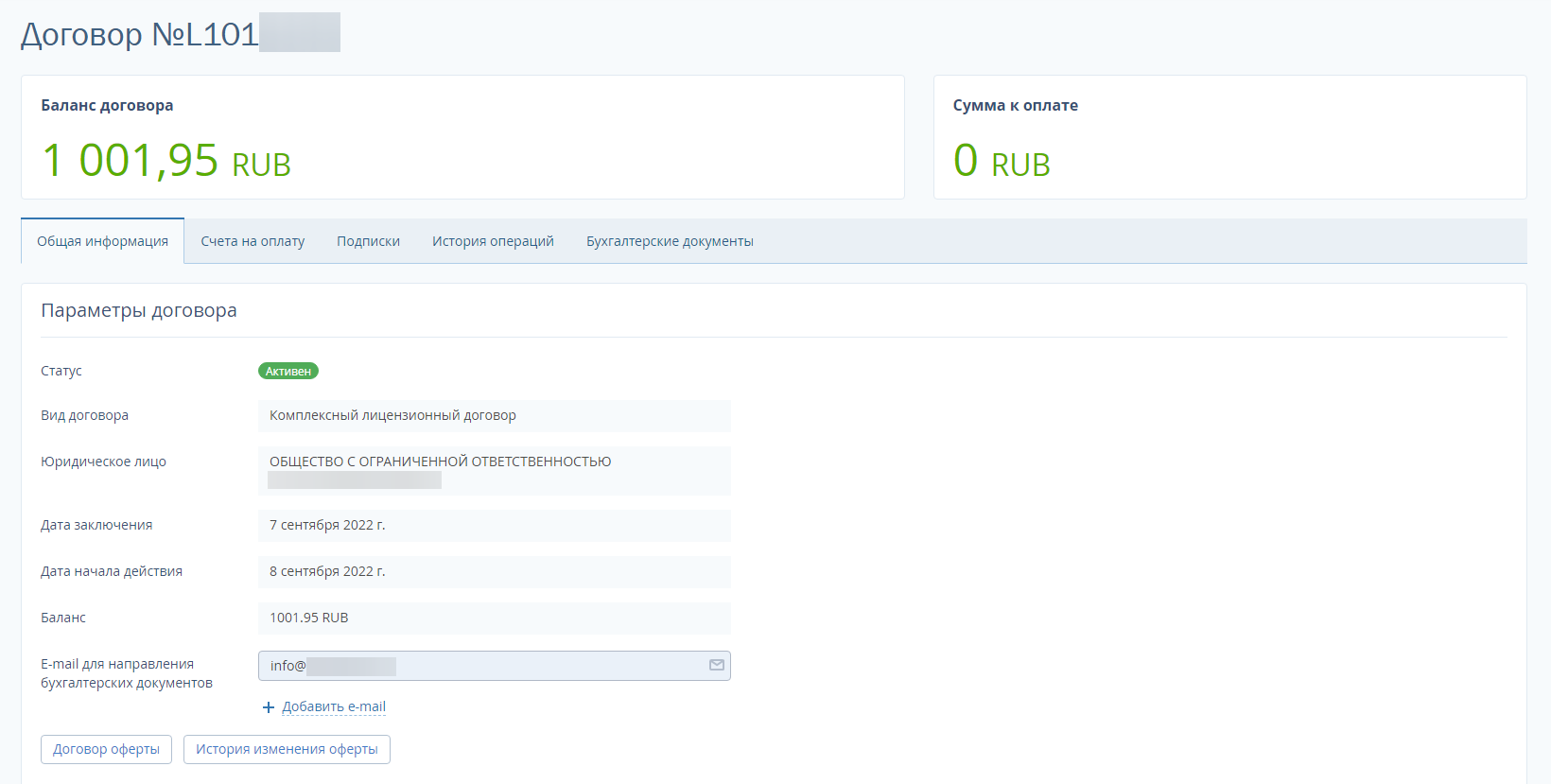Click the 0 RUB amount due
This screenshot has height=784, width=1551.
1002,160
